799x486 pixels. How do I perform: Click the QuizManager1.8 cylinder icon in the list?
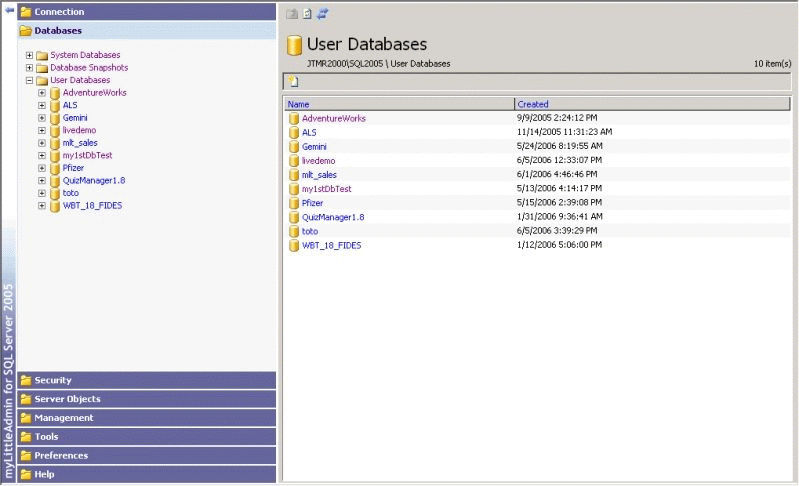pyautogui.click(x=294, y=217)
